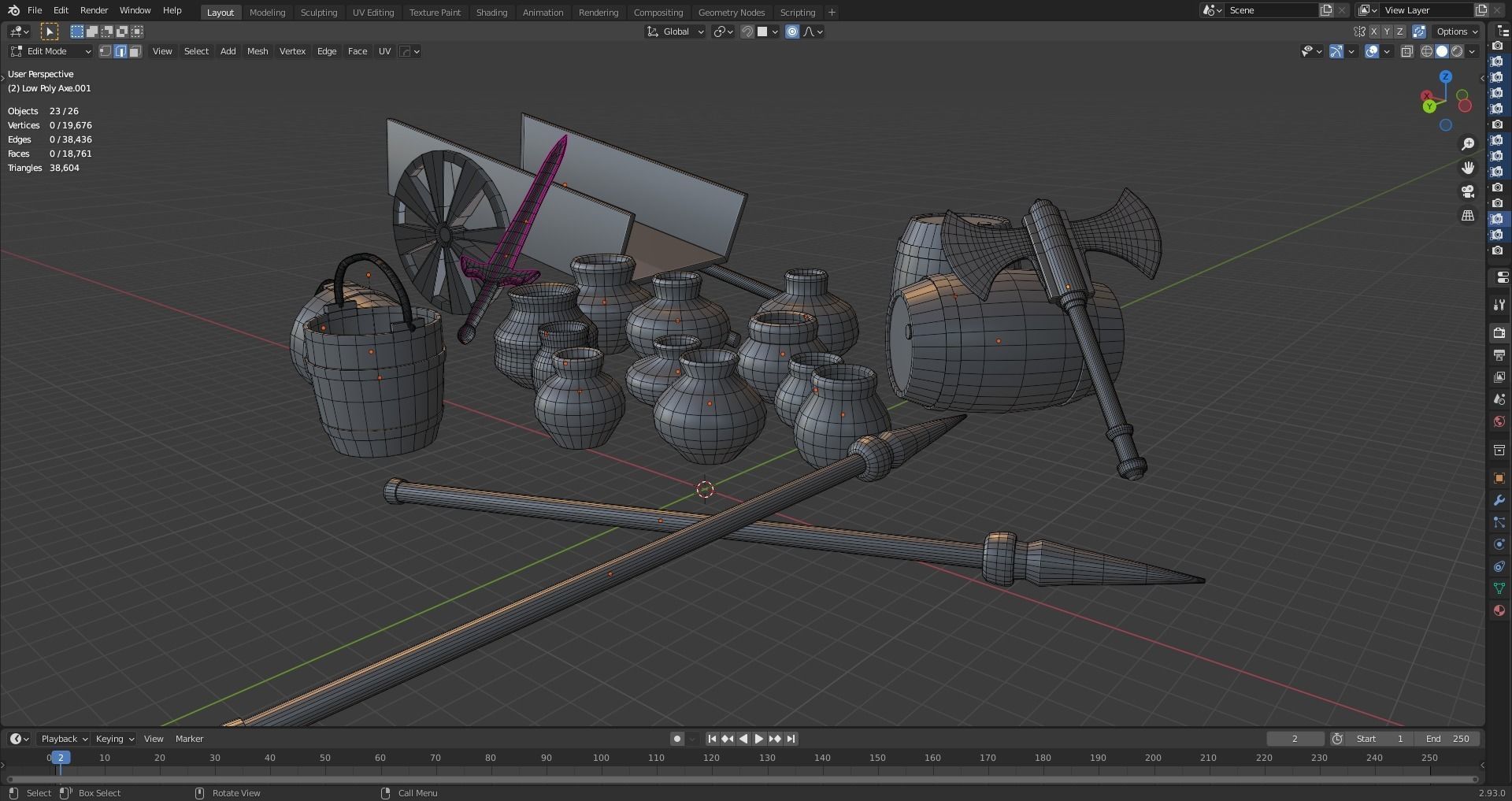Click the blue Z axis on navigation gizmo
Screen dimensions: 1512x801
tap(1446, 76)
